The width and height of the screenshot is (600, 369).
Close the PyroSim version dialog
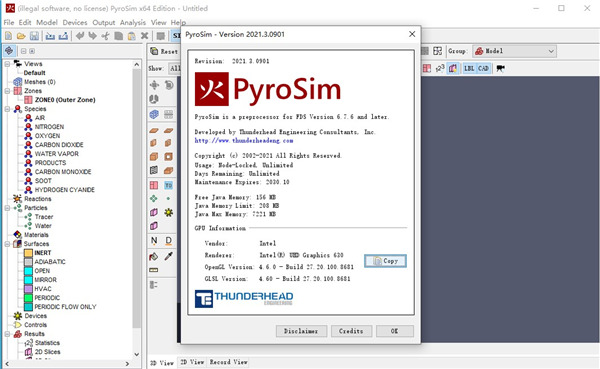pos(412,34)
